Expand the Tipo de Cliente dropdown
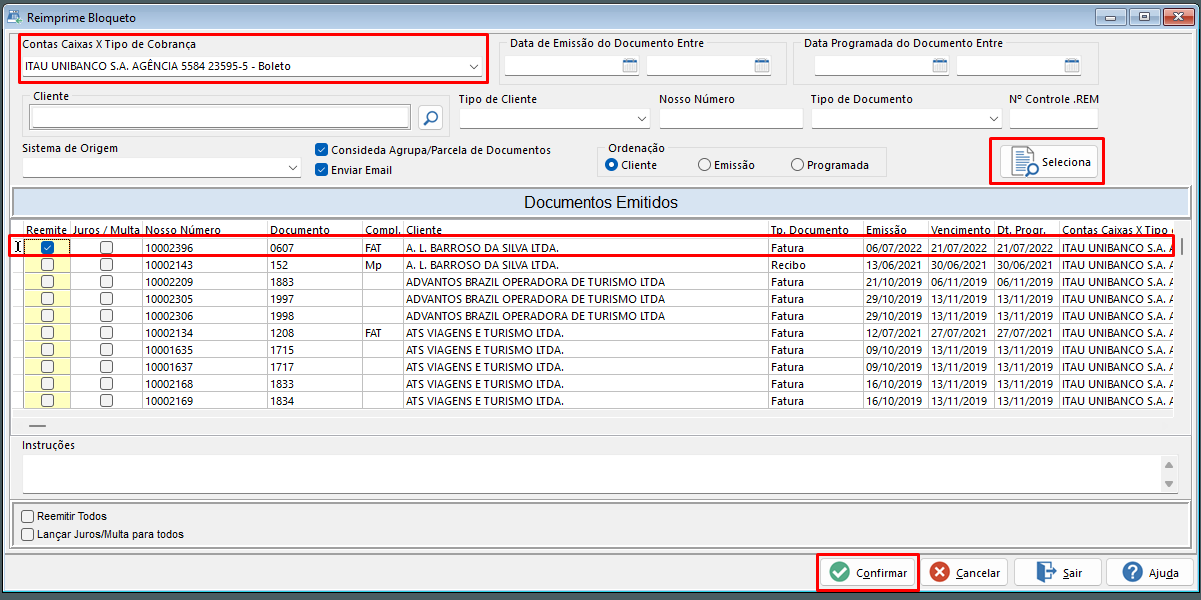 click(x=640, y=119)
